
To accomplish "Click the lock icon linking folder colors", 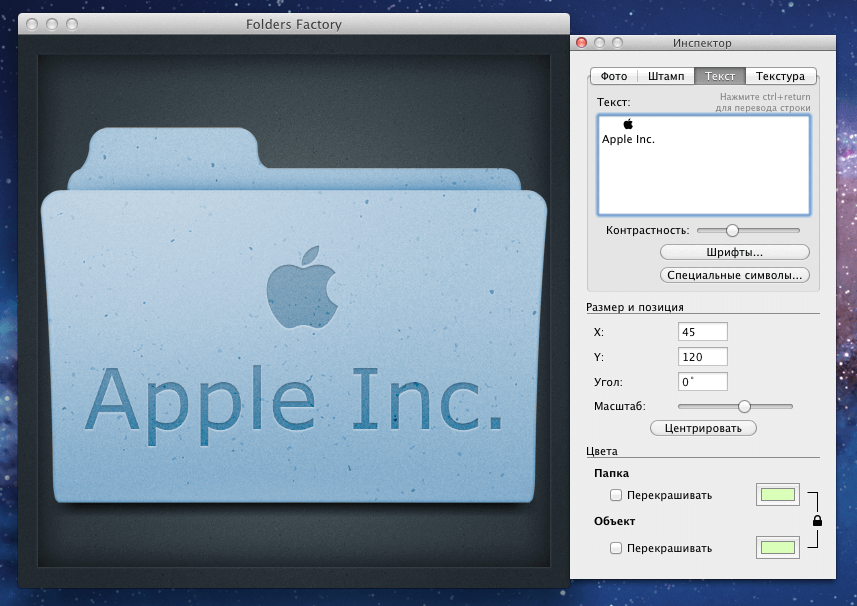I will click(x=817, y=520).
